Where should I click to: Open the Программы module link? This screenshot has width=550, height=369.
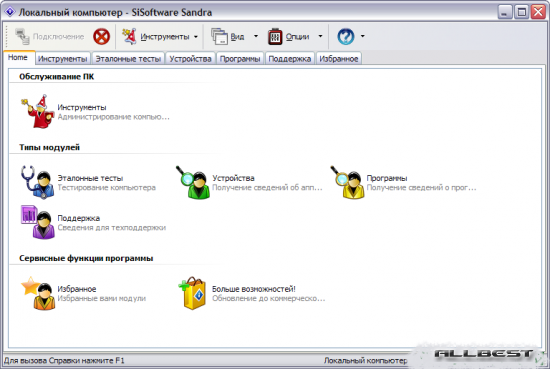387,178
